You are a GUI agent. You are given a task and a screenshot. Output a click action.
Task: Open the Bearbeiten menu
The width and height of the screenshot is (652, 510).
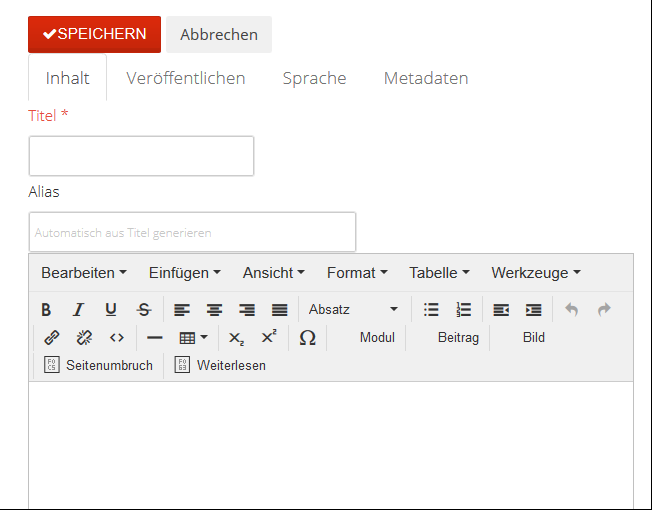84,273
